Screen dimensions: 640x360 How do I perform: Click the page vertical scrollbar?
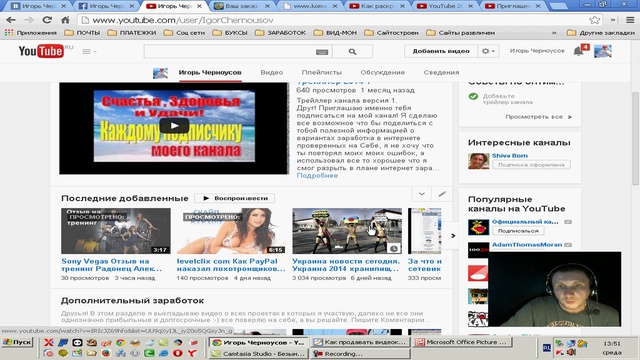coord(636,139)
